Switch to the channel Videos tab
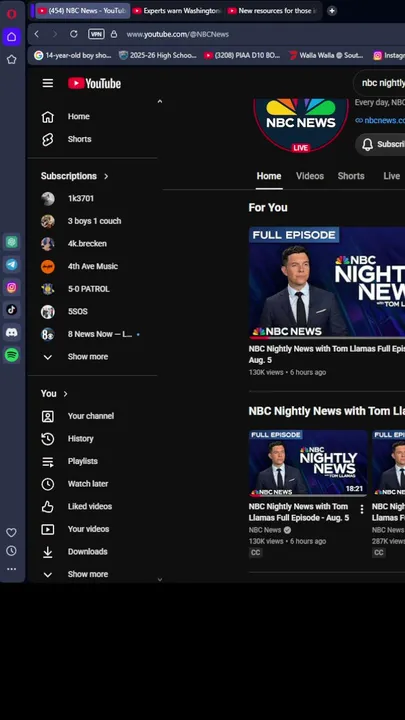 pos(310,176)
